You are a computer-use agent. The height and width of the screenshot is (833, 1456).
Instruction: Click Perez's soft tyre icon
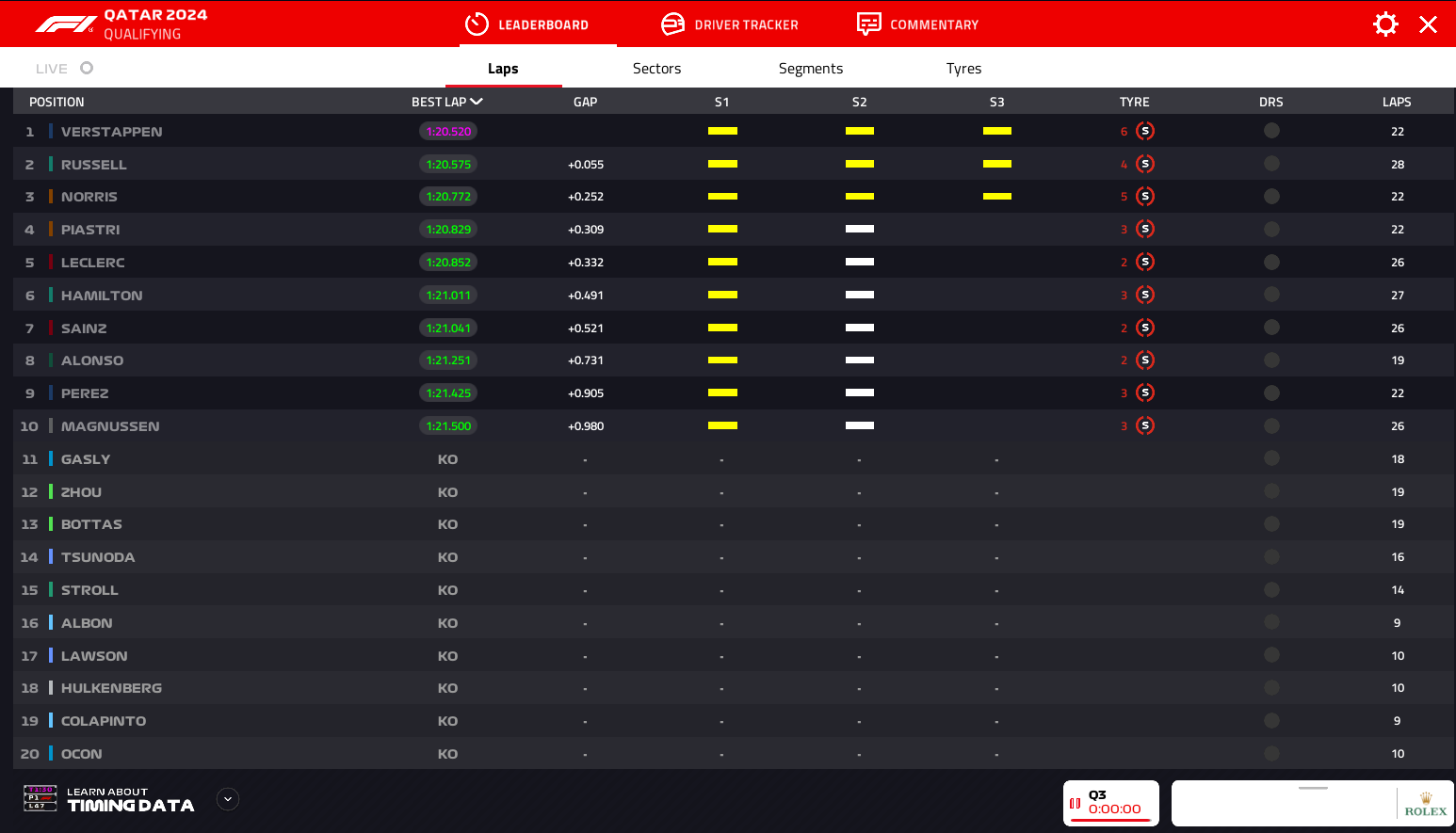pos(1145,392)
